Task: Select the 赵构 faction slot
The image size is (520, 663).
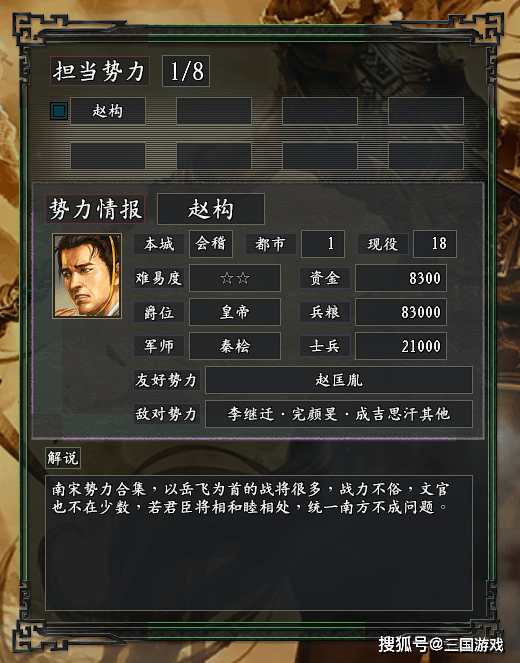Action: point(108,111)
